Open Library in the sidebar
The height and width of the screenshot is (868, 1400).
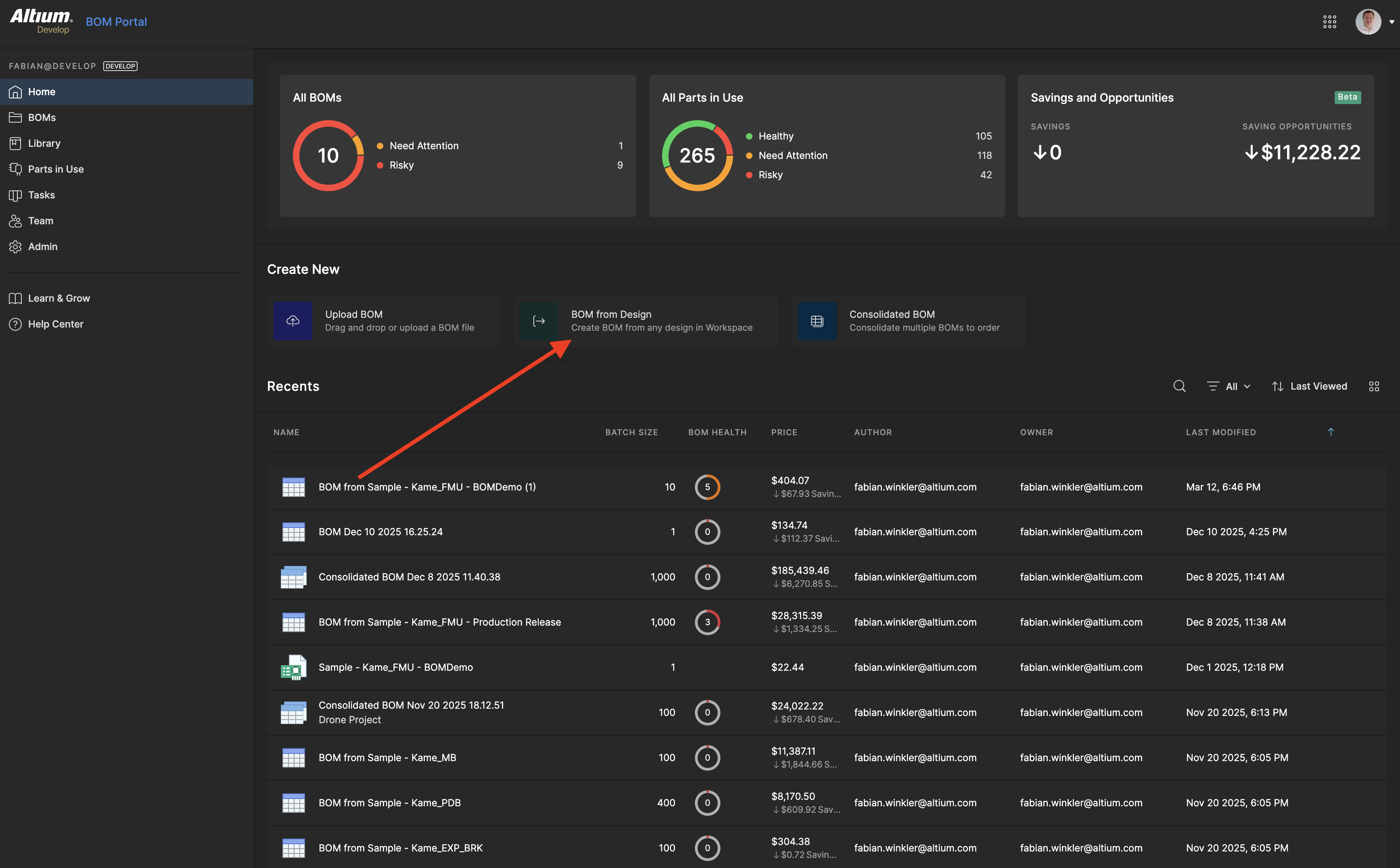tap(126, 144)
